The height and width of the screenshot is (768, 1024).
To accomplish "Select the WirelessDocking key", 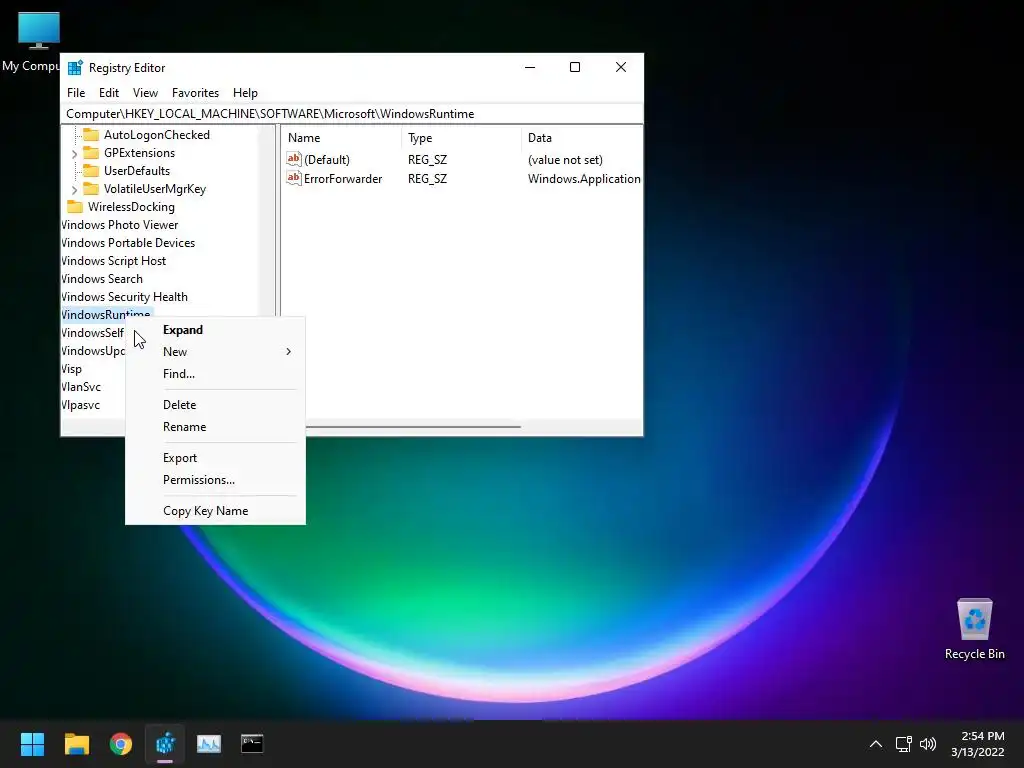I will 131,206.
